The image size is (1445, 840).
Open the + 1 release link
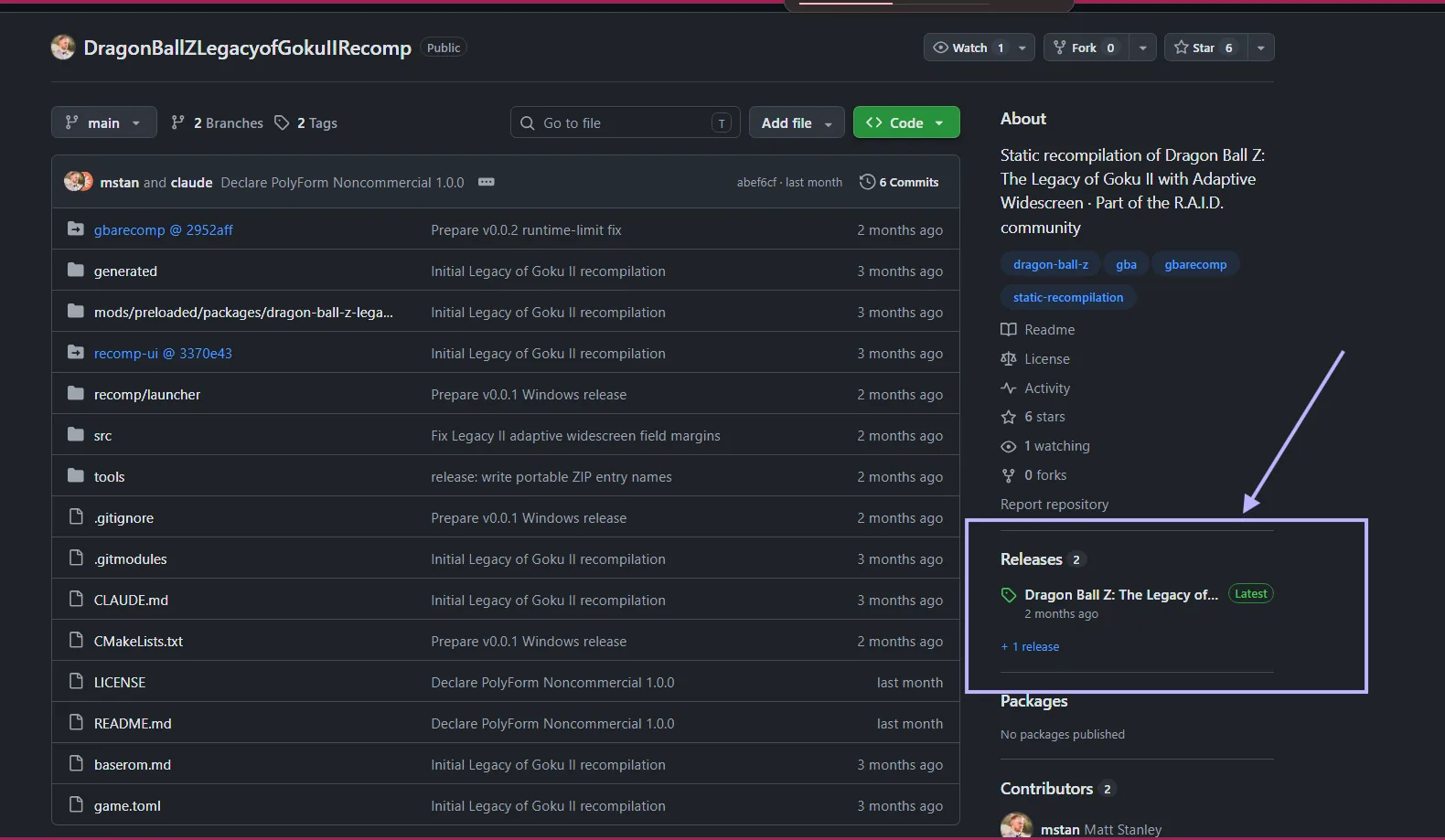[x=1030, y=646]
